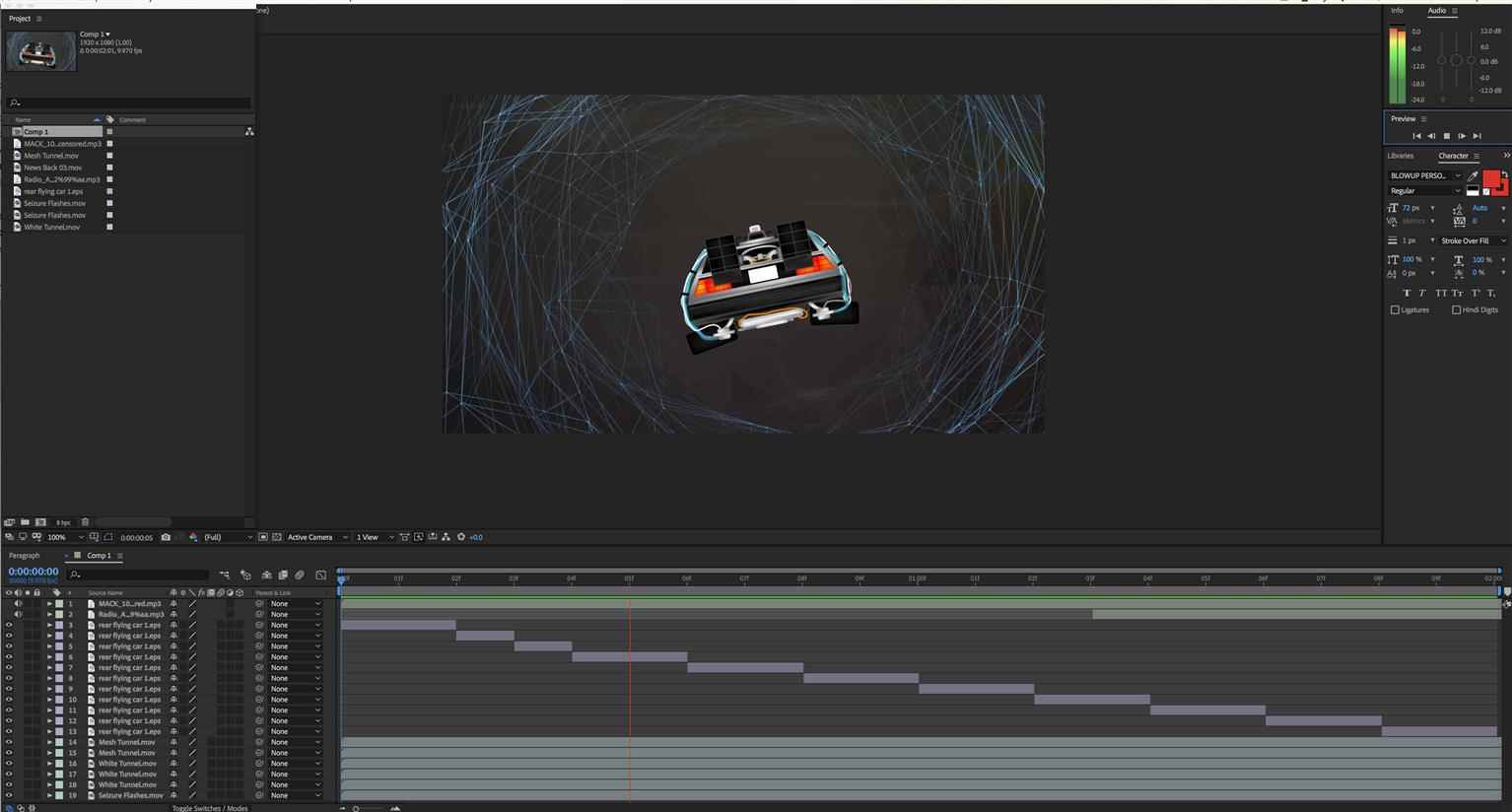Create a new folder in Project panel
This screenshot has width=1512, height=812.
click(x=25, y=522)
